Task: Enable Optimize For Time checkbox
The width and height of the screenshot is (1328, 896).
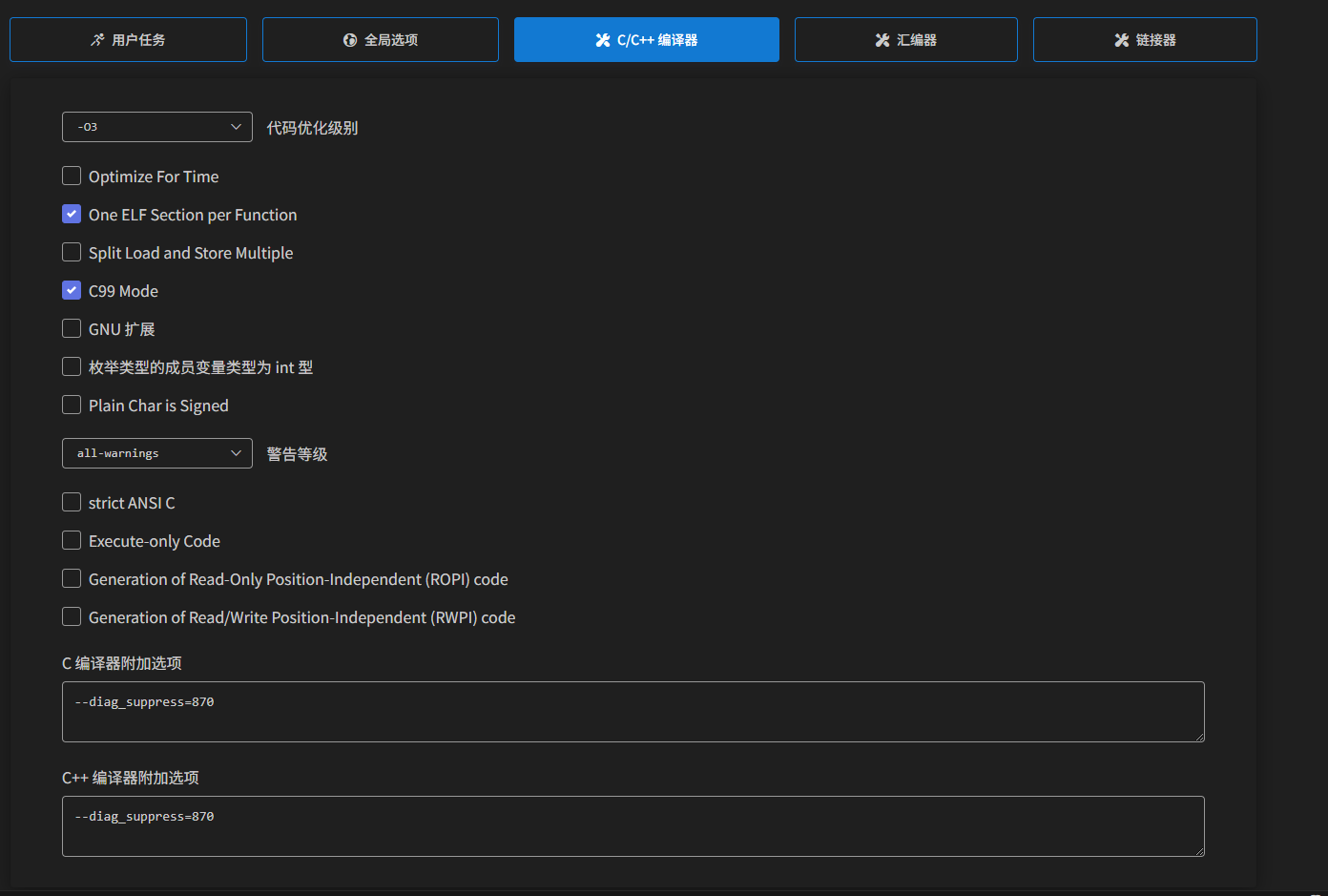Action: 72,176
